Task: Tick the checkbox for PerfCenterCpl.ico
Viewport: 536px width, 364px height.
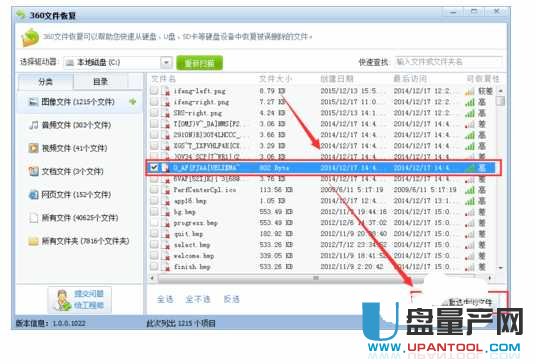Action: [154, 189]
